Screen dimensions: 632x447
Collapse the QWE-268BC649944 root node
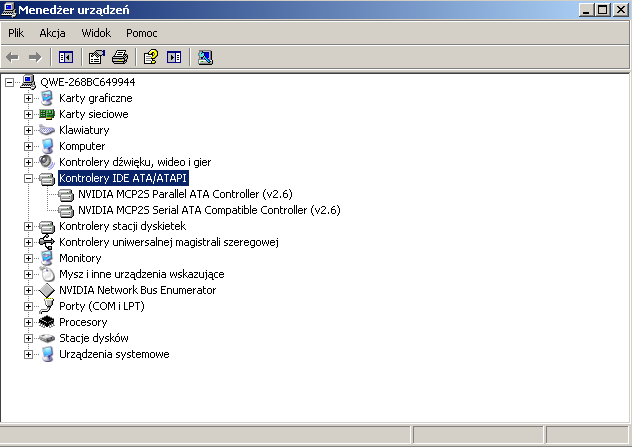coord(9,82)
